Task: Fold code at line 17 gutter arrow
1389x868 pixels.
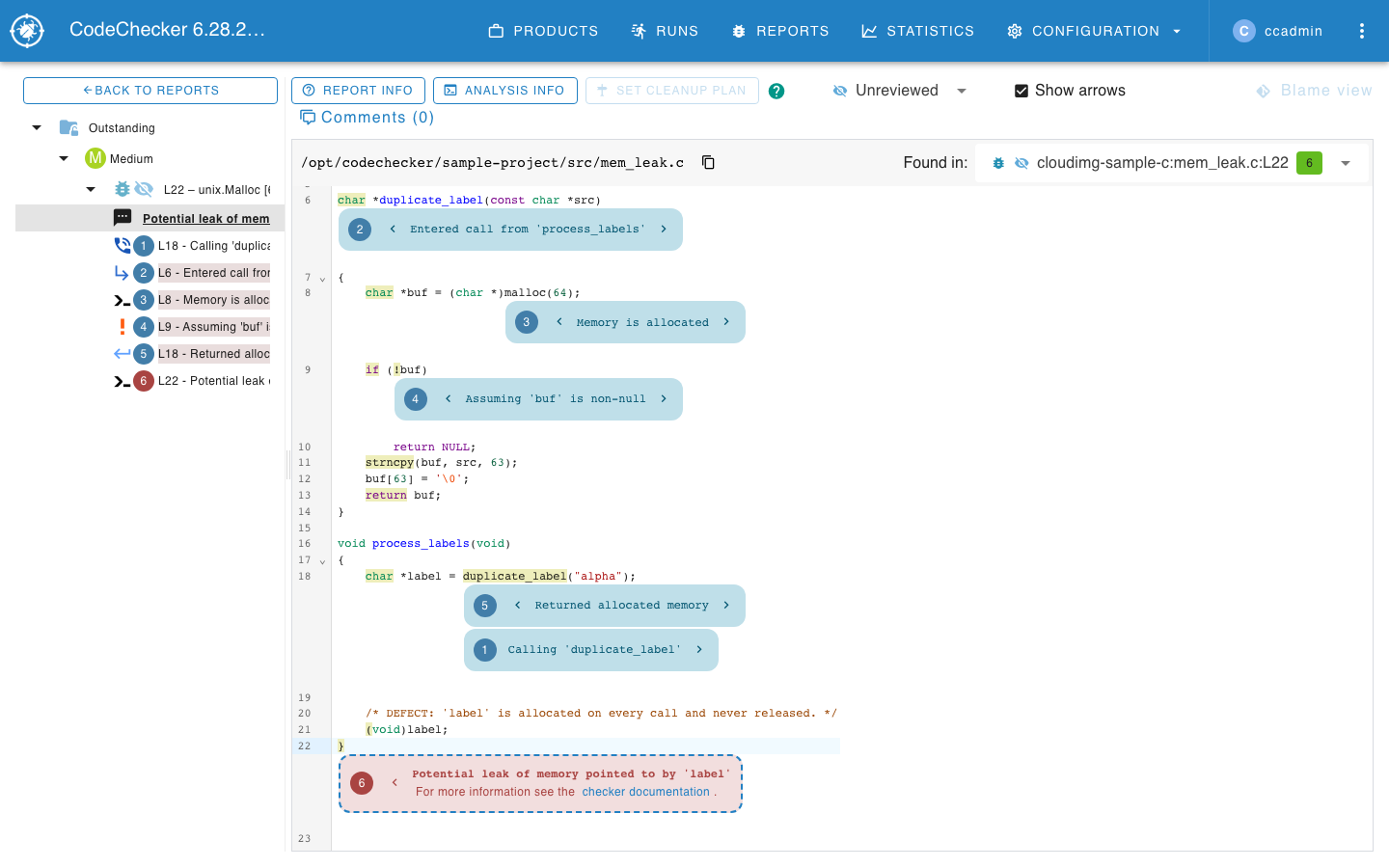Action: pos(322,561)
